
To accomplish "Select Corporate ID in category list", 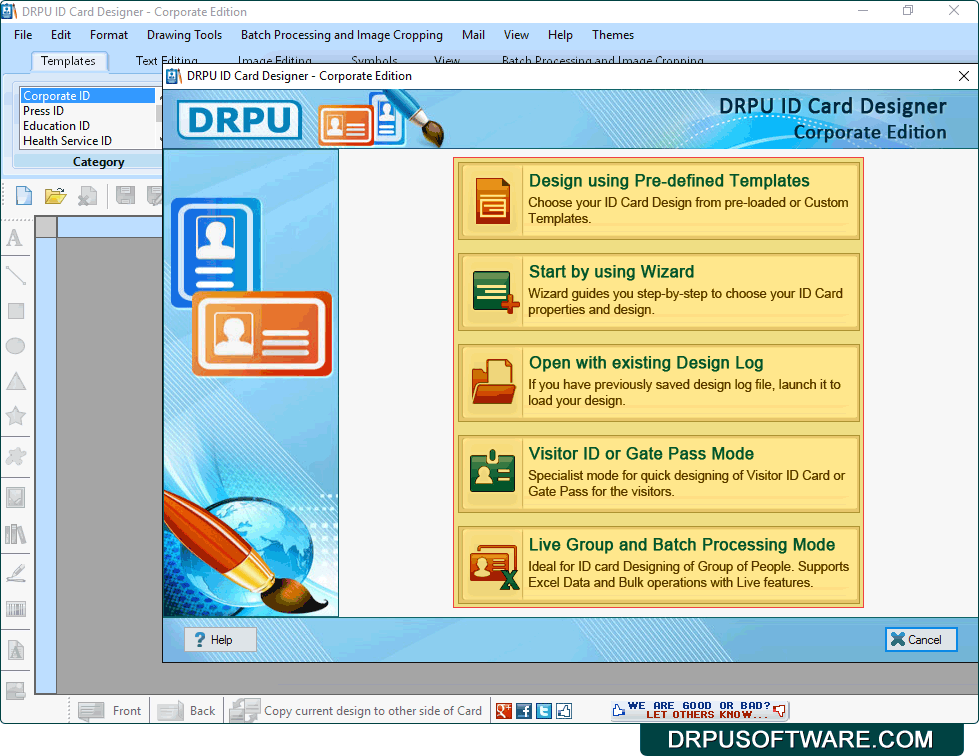I will tap(87, 96).
